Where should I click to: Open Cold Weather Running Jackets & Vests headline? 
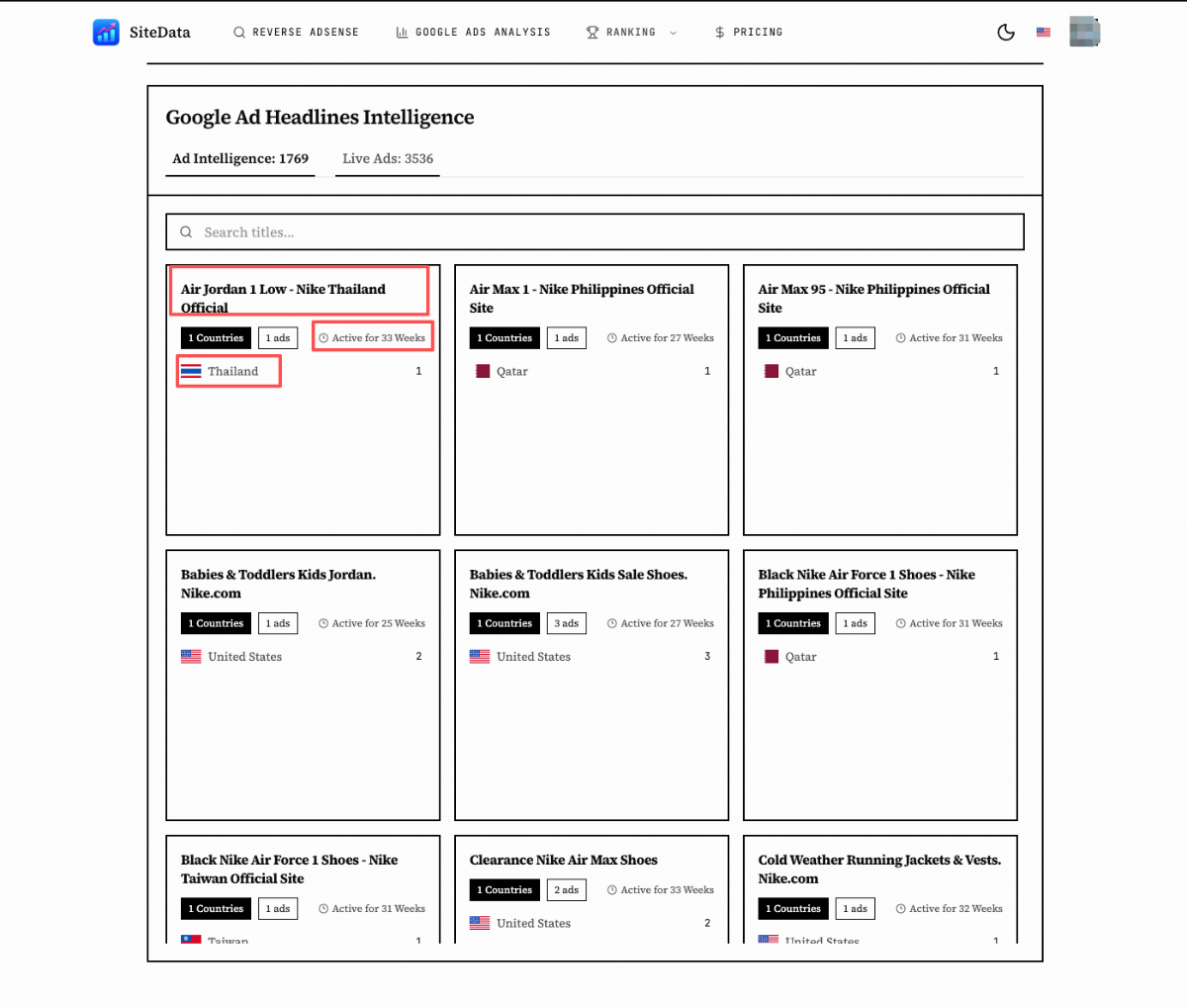[879, 870]
